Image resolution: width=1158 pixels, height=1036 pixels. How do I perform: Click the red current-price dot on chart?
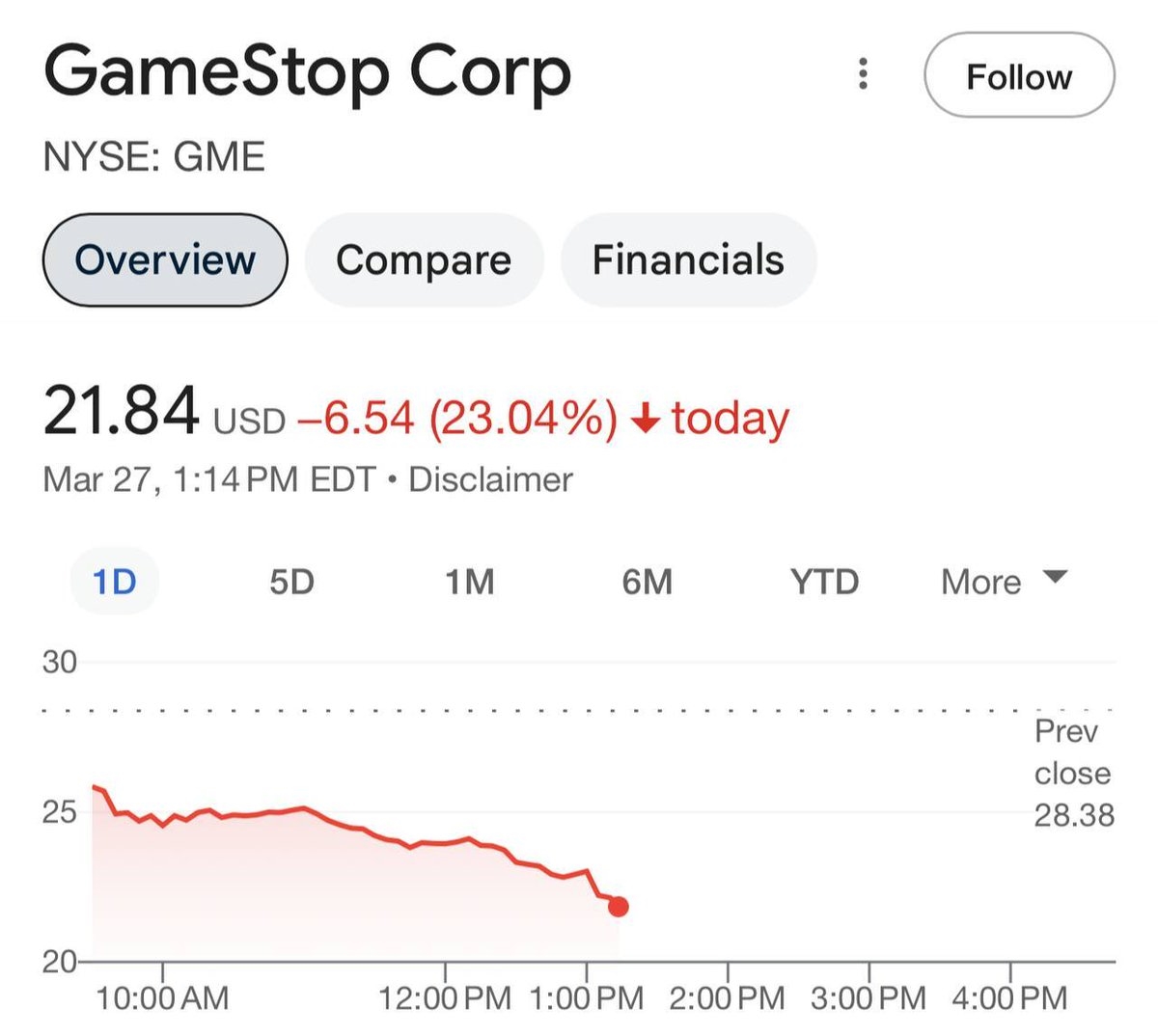pyautogui.click(x=619, y=907)
